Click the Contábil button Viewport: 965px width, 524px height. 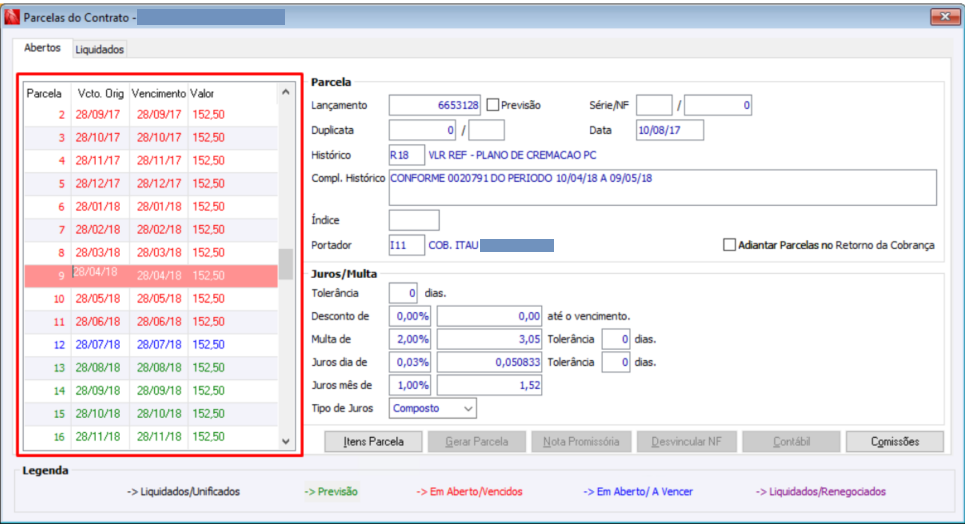point(791,441)
